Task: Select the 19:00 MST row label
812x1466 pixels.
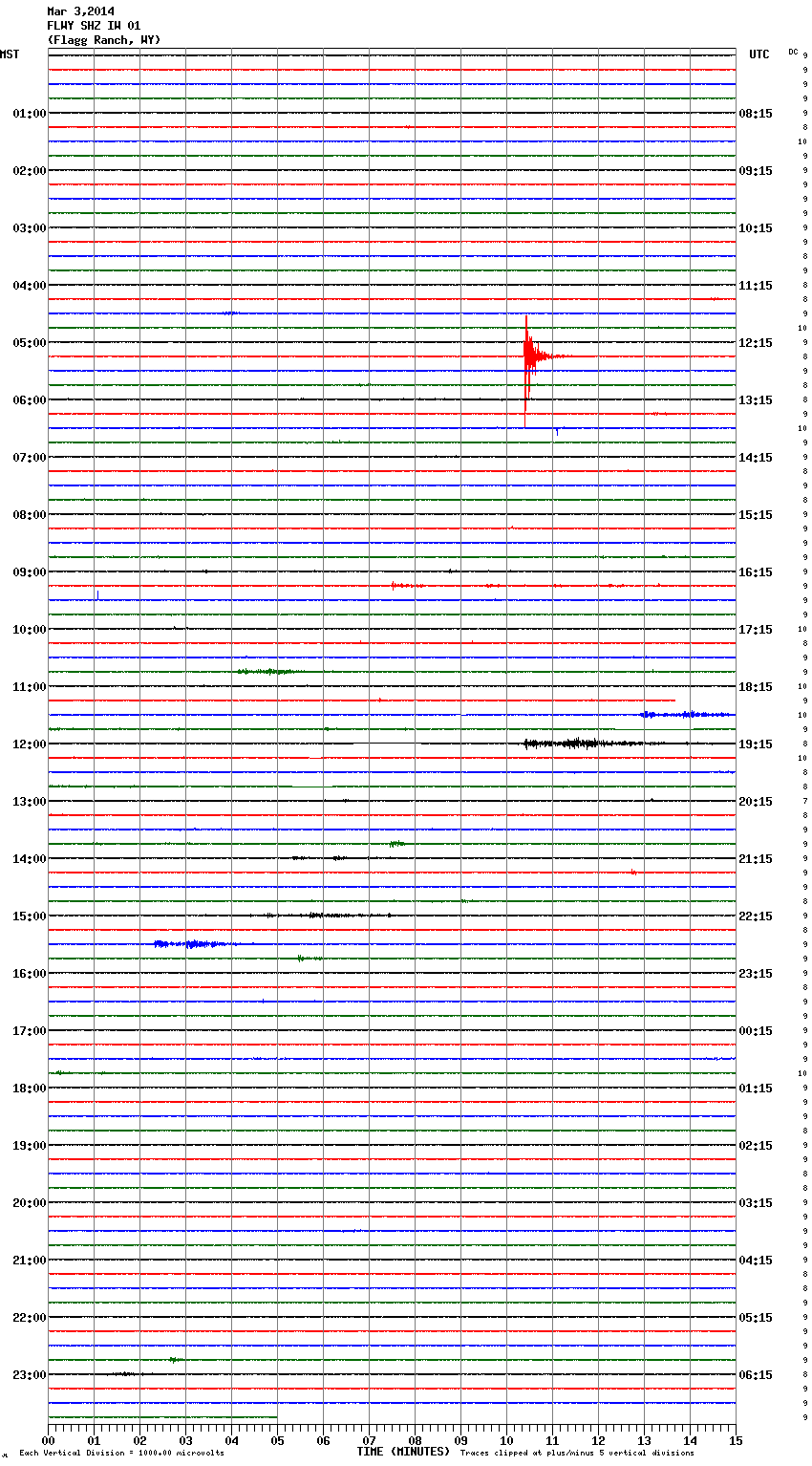Action: pos(30,1146)
